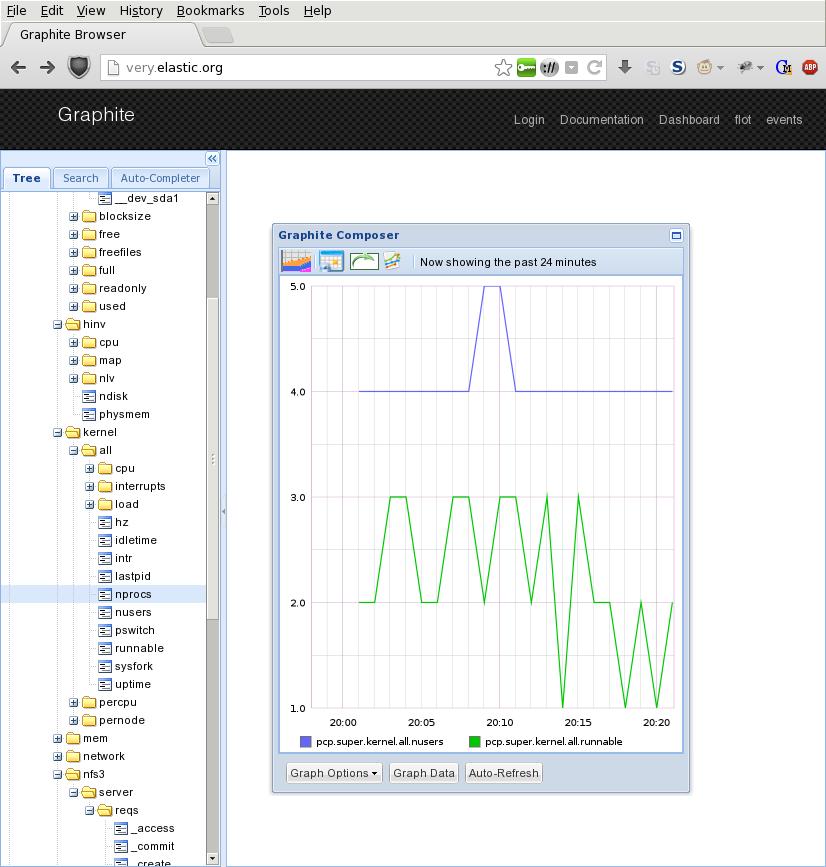The image size is (826, 867).
Task: Click the green runnable legend swatch
Action: click(x=474, y=741)
